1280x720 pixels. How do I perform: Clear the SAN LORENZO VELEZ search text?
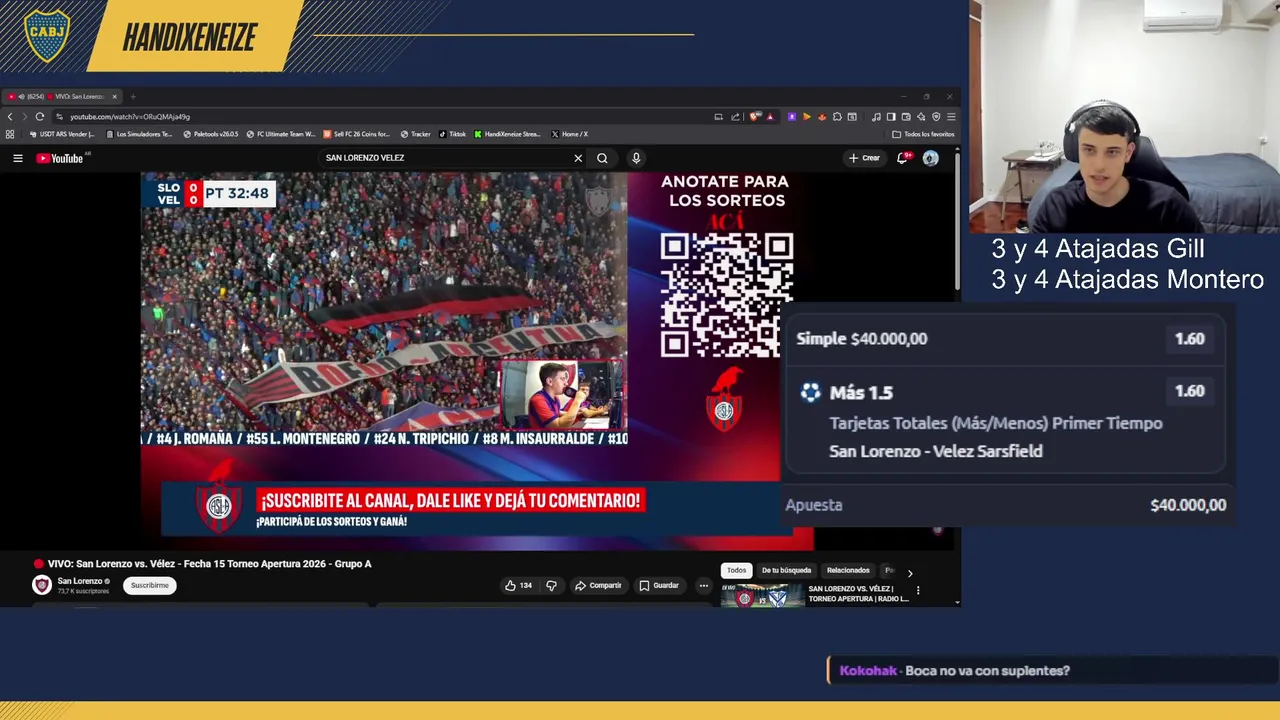tap(578, 158)
